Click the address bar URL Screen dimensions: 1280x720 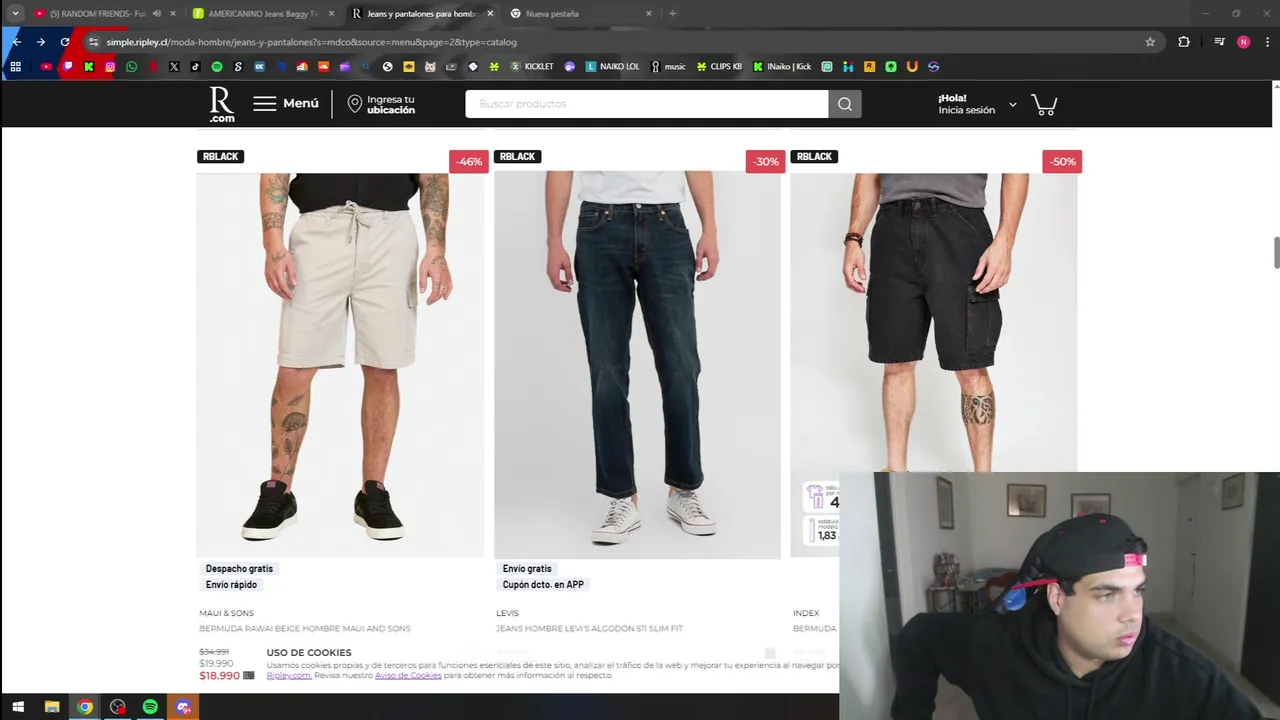pos(312,42)
